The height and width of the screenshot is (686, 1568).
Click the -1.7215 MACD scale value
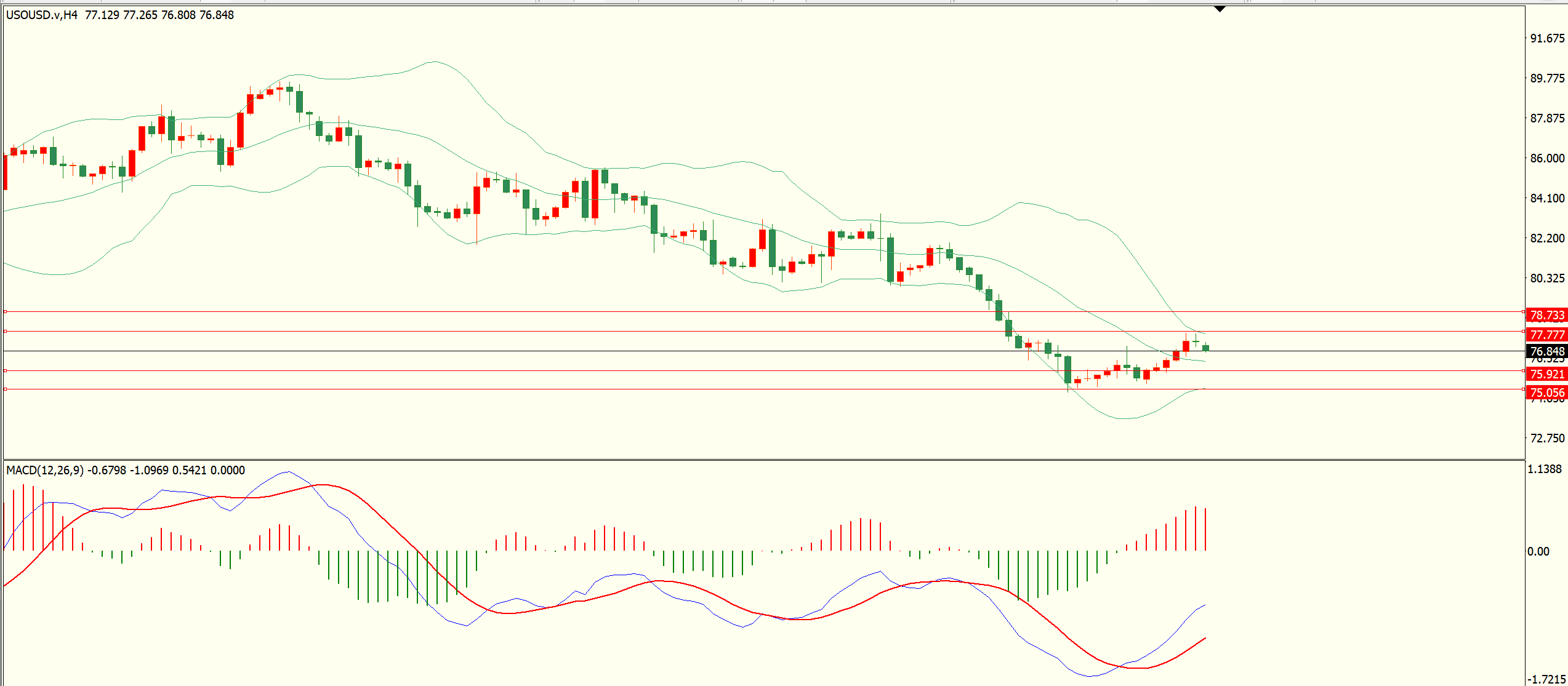1546,679
